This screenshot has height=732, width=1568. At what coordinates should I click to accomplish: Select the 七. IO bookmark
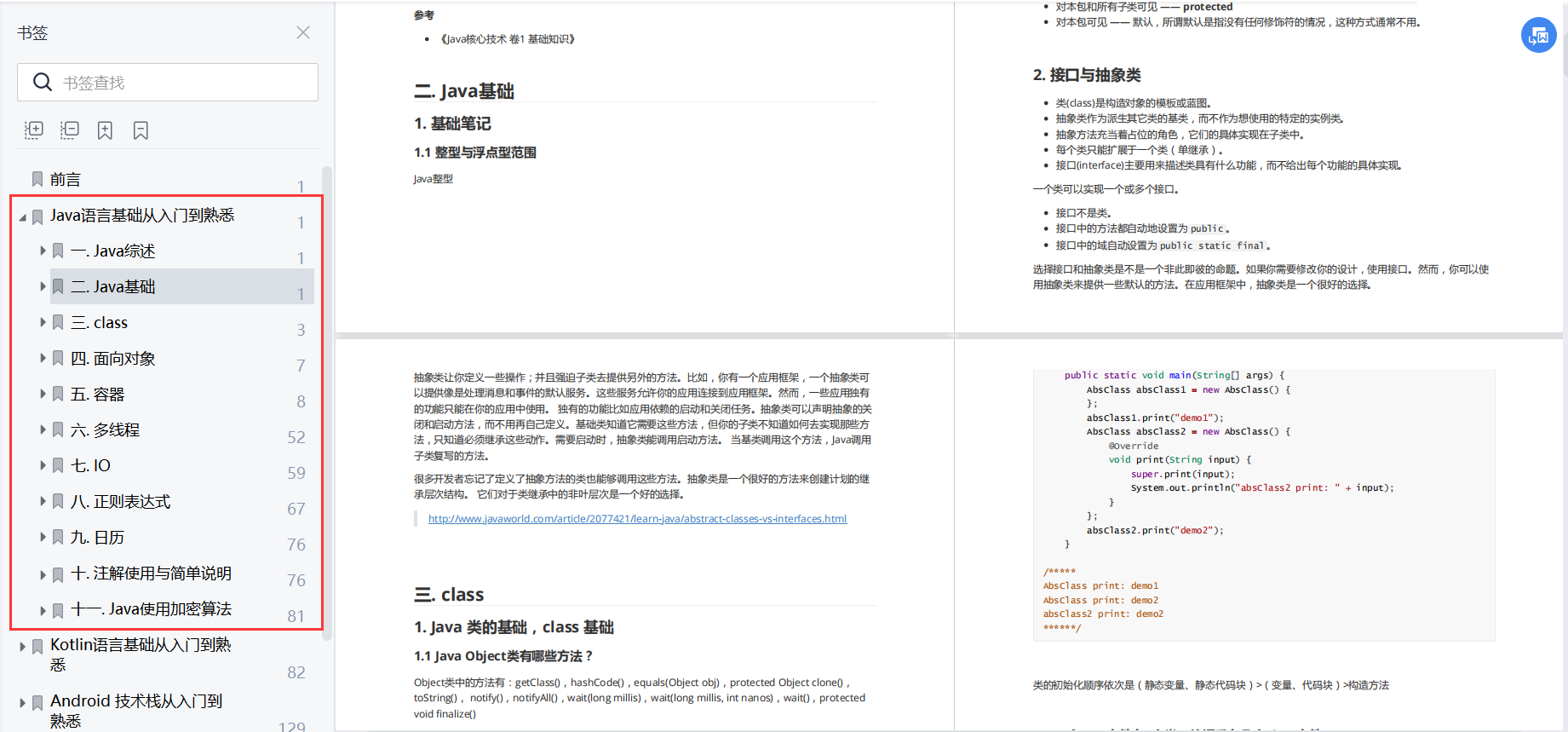click(x=90, y=466)
